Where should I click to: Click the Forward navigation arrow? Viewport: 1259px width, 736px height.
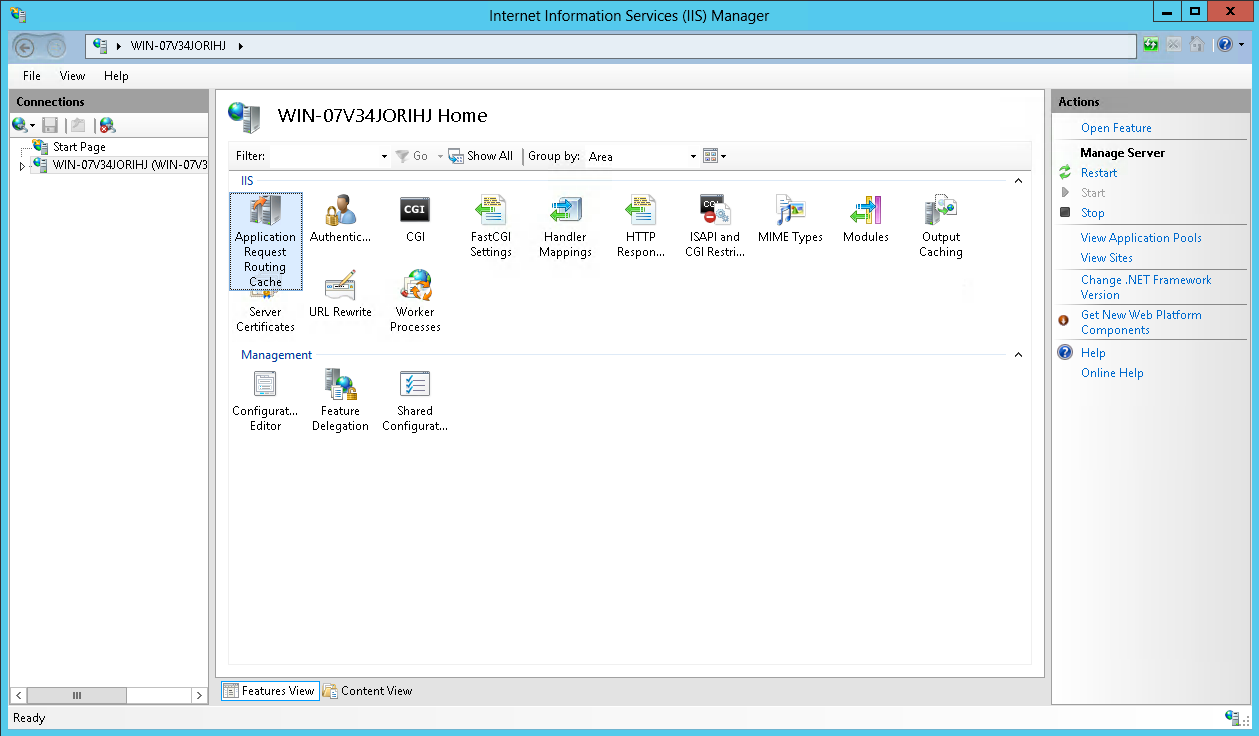coord(56,47)
